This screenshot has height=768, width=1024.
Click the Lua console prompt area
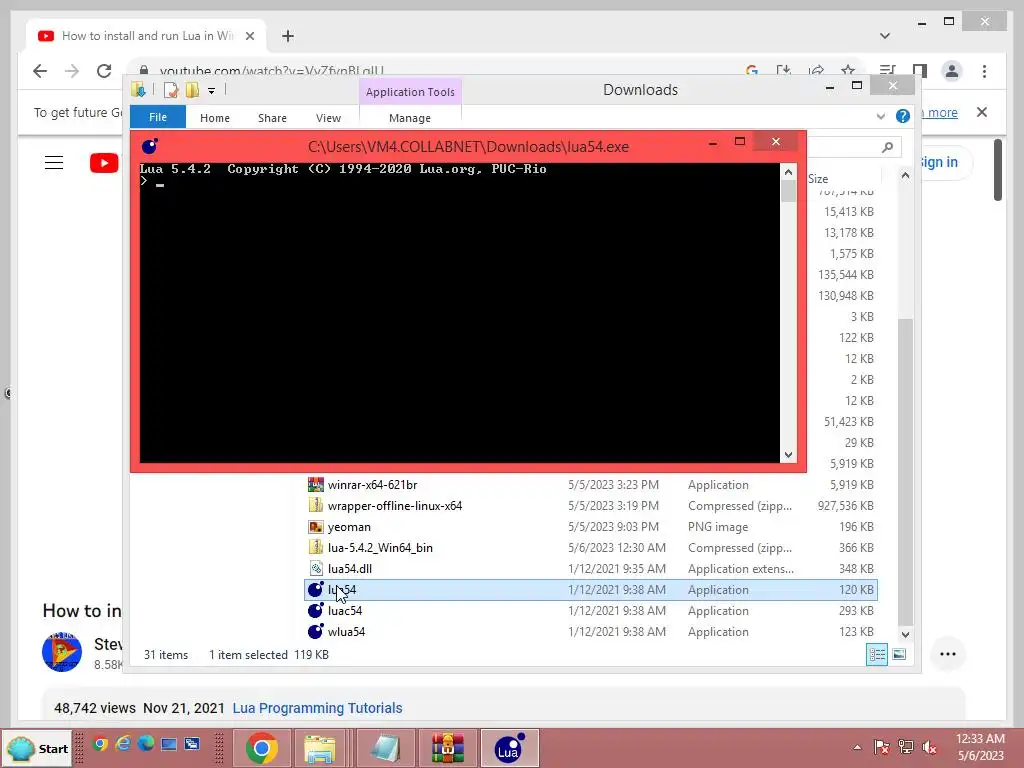tap(459, 312)
